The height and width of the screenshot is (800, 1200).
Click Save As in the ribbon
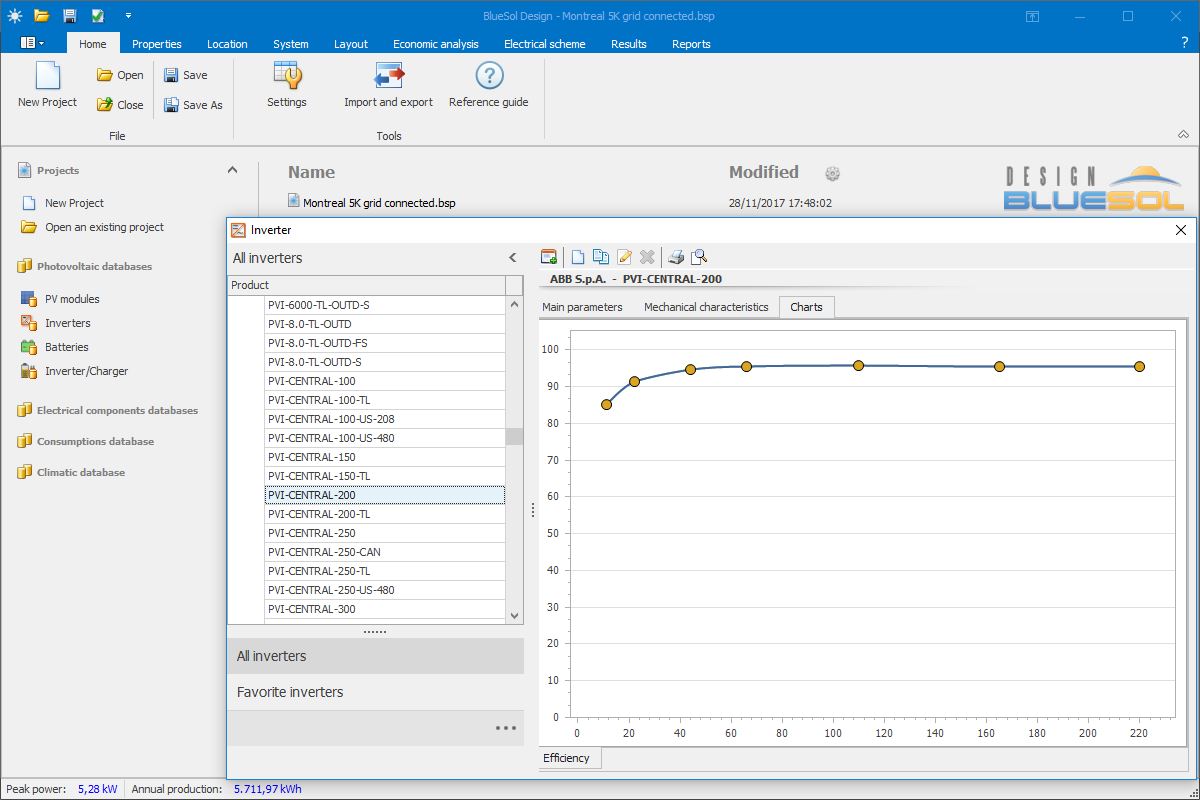click(193, 104)
